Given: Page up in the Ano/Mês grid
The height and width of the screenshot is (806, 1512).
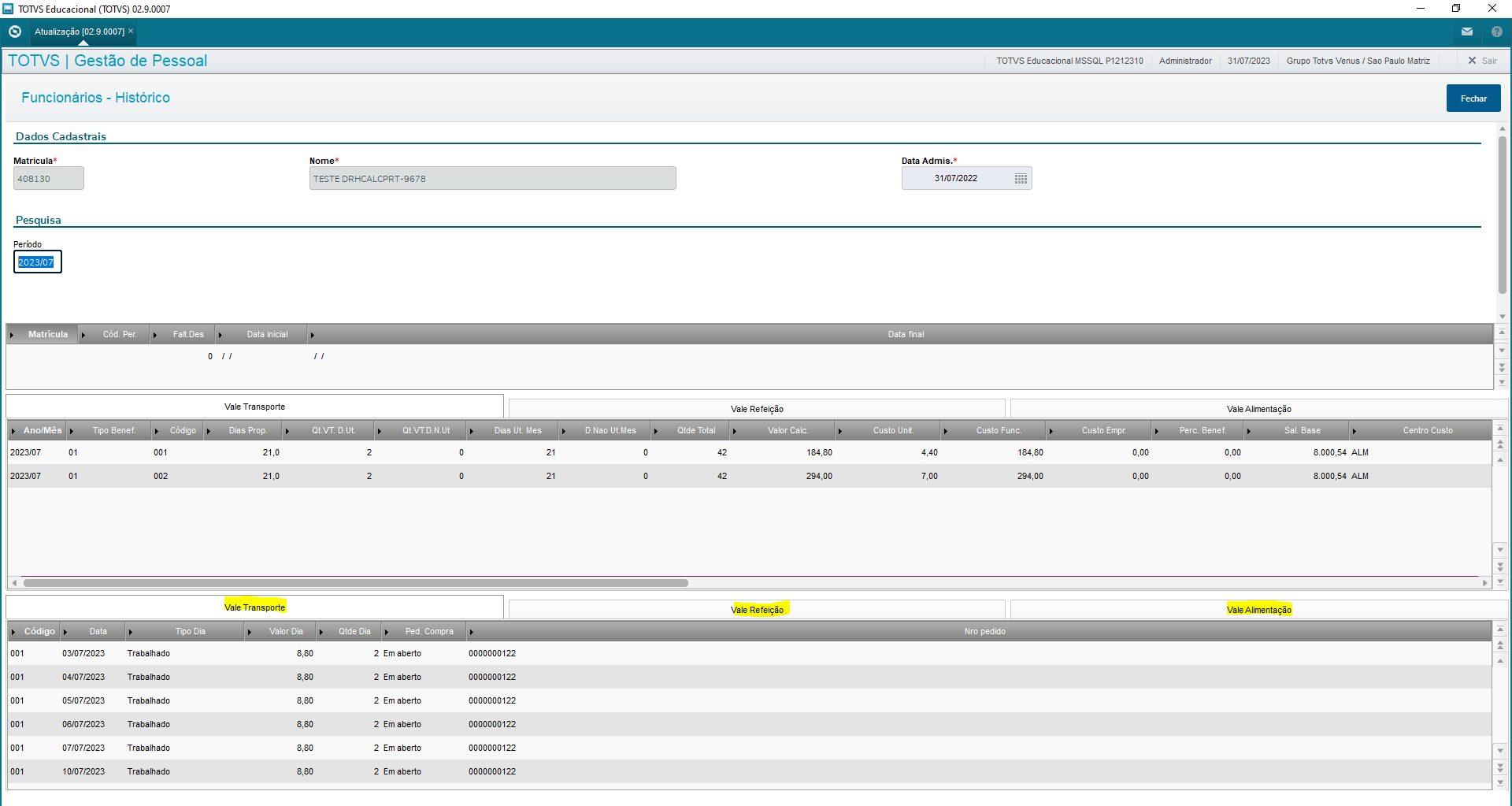Looking at the screenshot, I should pyautogui.click(x=1501, y=444).
